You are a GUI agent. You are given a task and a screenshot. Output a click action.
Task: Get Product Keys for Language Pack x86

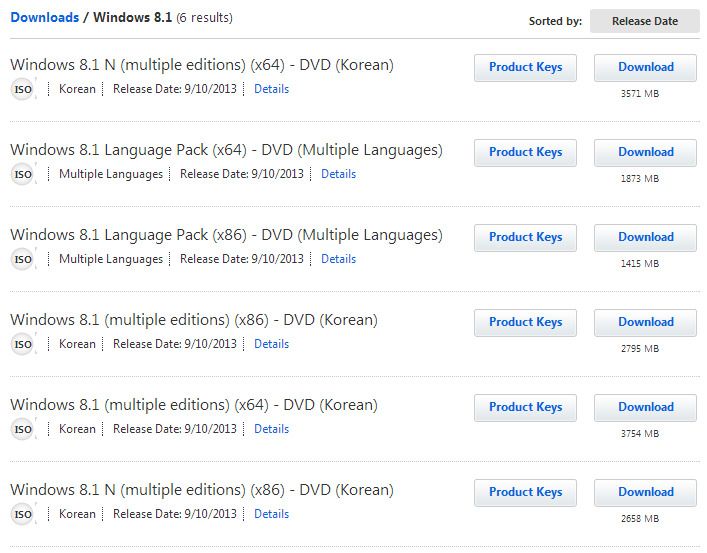pyautogui.click(x=525, y=237)
